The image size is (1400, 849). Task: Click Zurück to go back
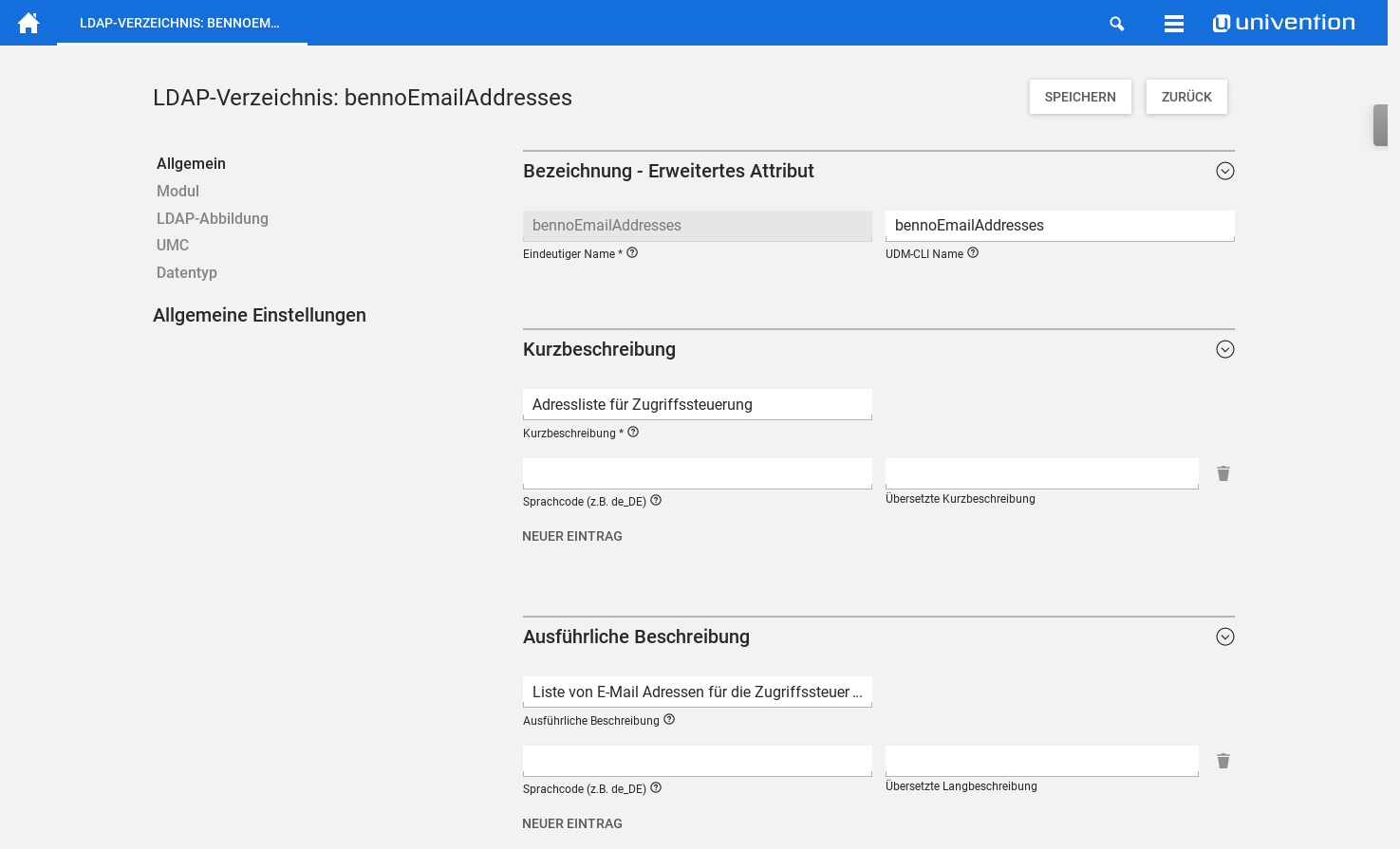point(1186,97)
